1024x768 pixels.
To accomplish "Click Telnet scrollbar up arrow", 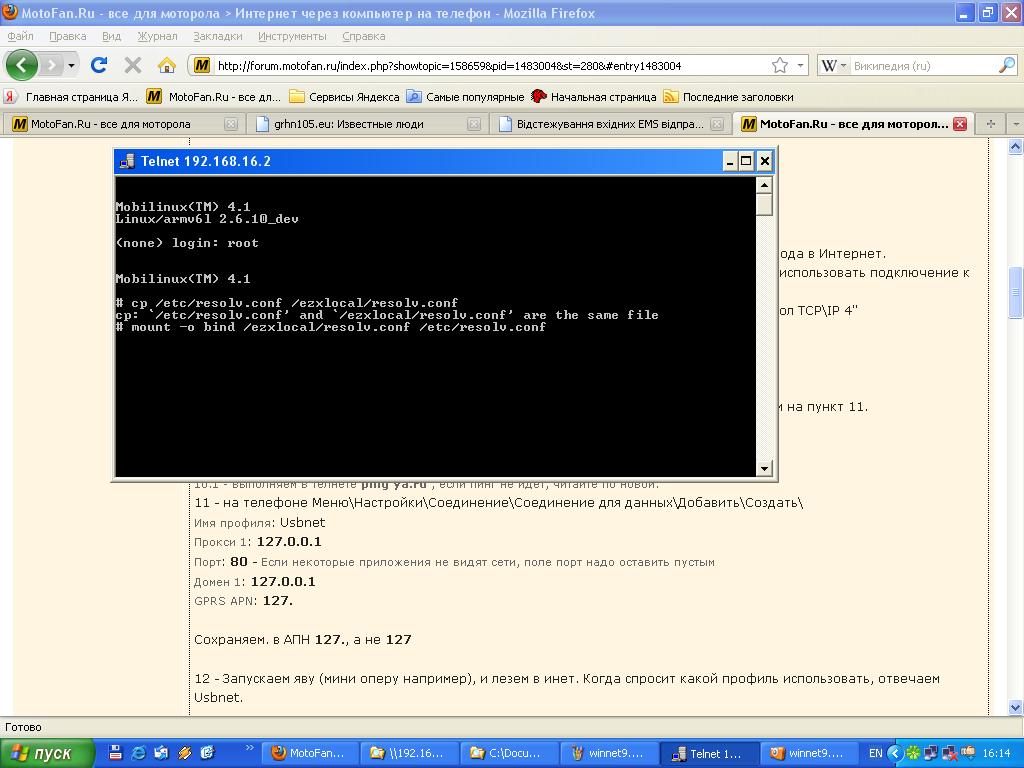I will (x=764, y=185).
